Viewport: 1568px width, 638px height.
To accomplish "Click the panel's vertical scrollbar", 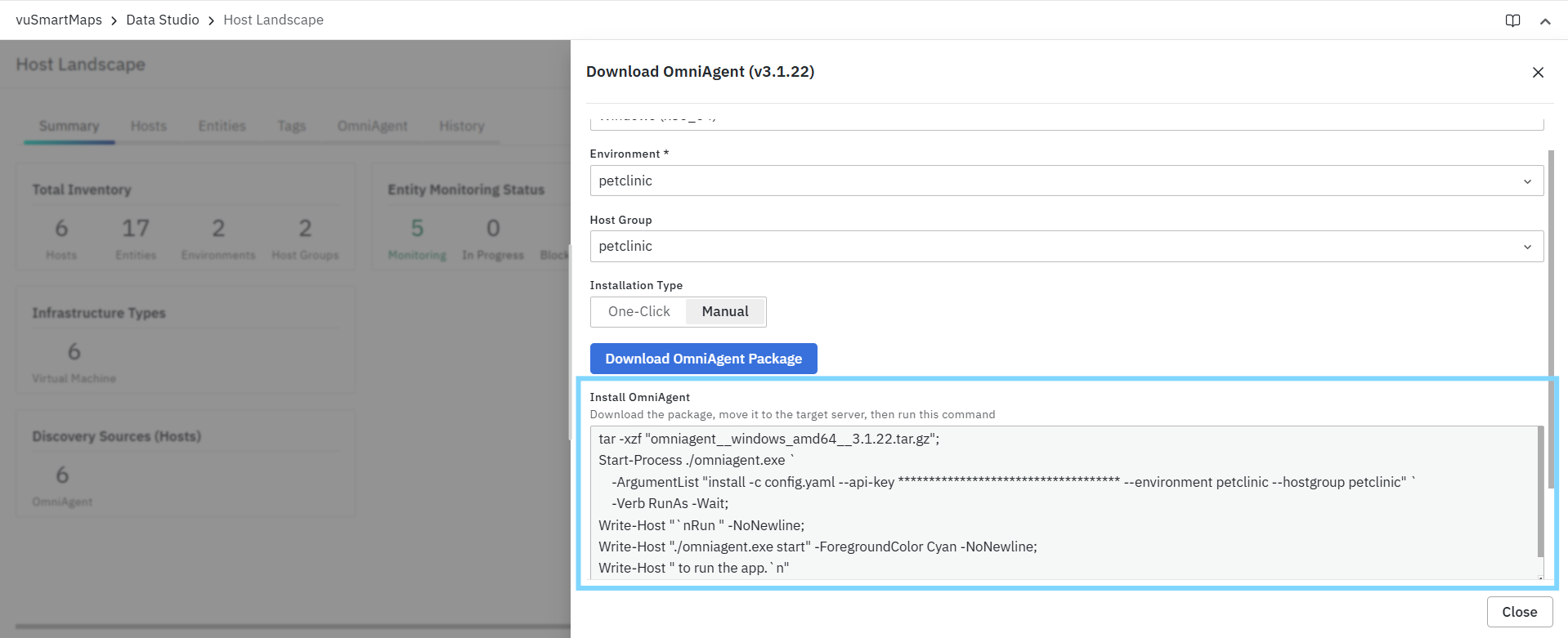I will 1551,319.
